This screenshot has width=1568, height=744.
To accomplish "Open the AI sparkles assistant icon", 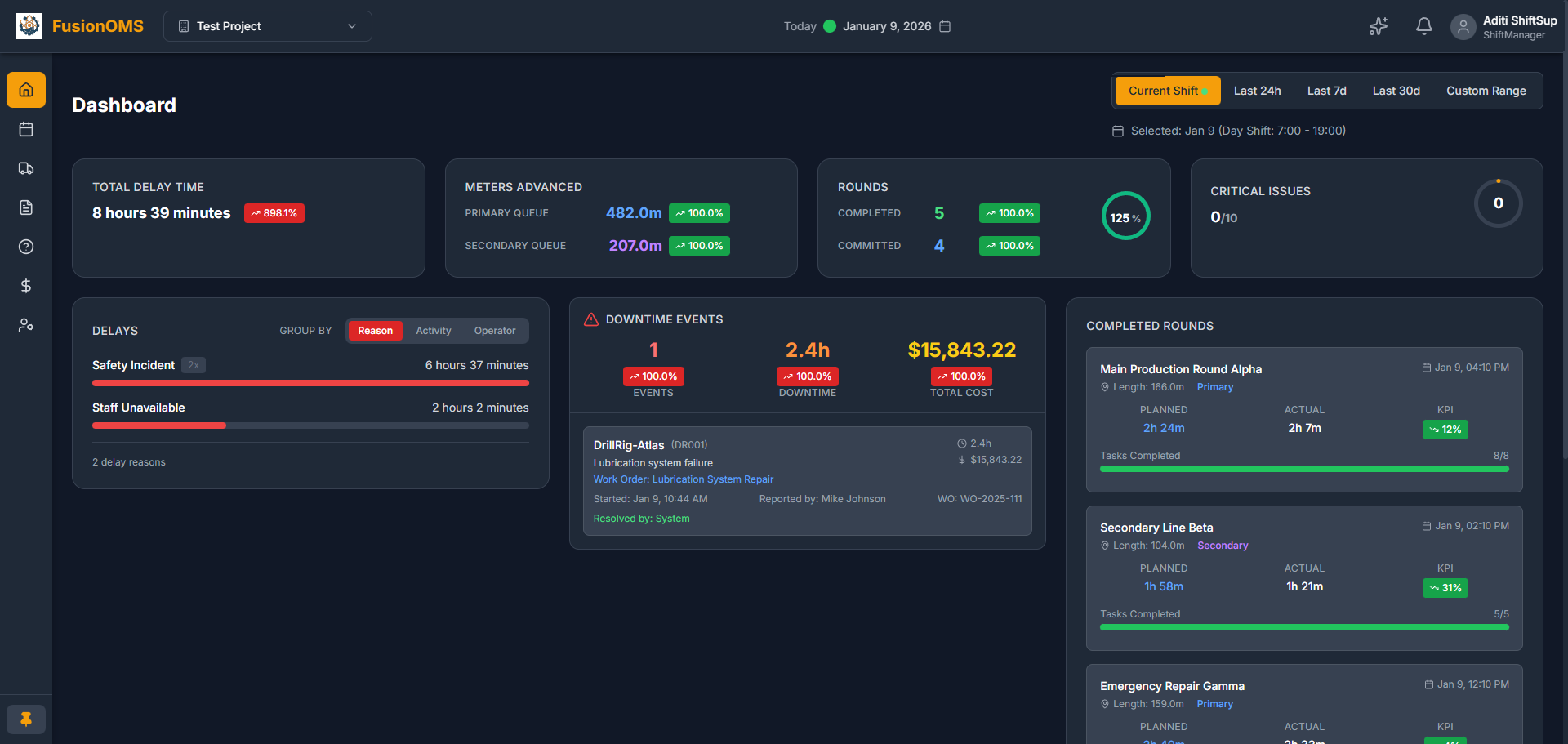I will tap(1378, 26).
